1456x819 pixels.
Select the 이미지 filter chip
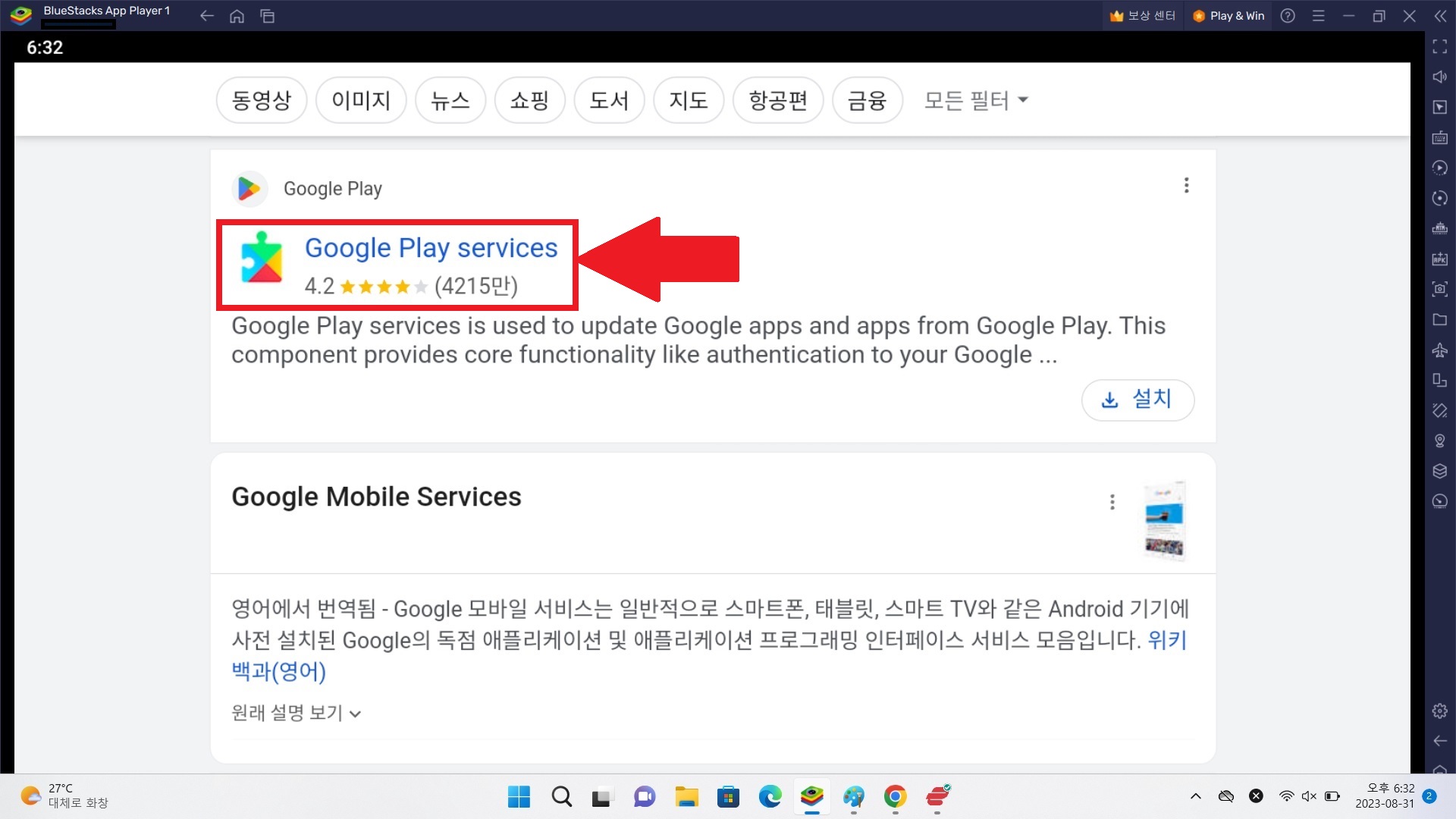click(361, 100)
